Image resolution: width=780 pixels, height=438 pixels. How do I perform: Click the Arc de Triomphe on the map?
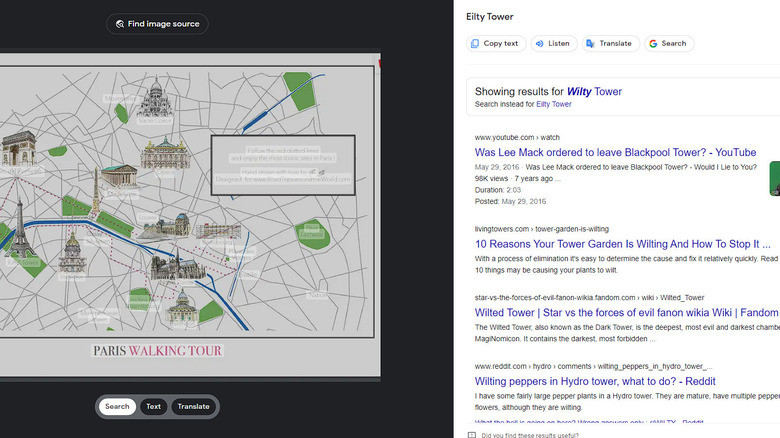[19, 148]
